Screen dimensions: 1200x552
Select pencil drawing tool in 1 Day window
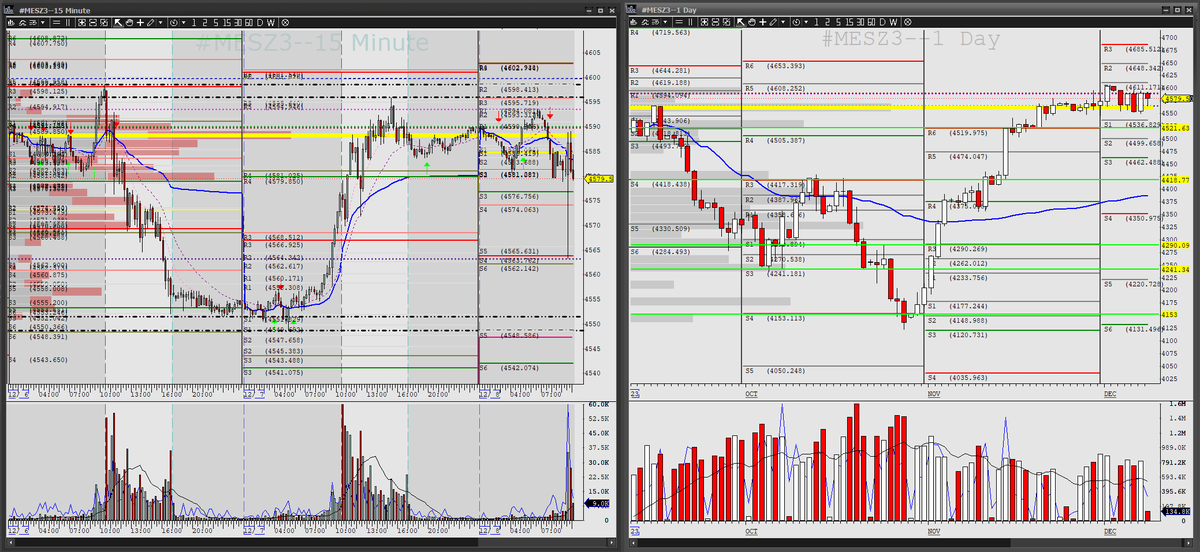coord(773,22)
